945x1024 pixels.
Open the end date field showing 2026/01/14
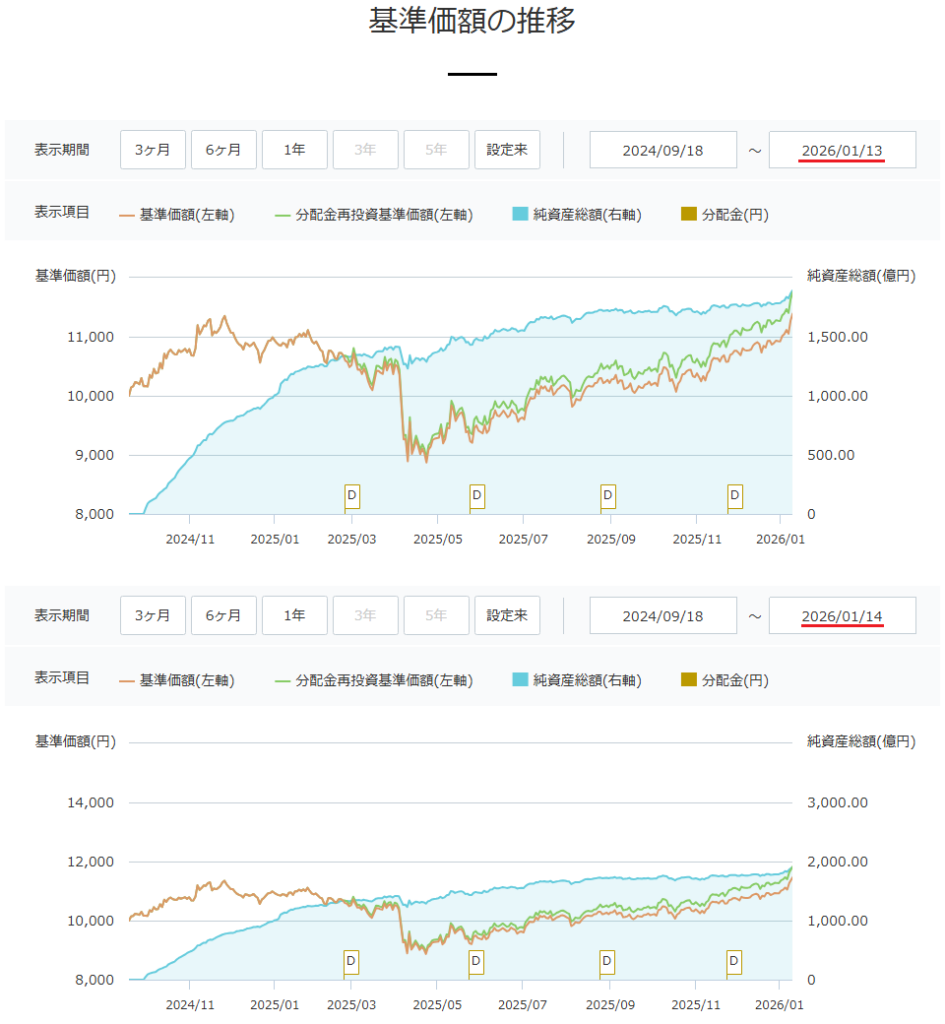click(x=842, y=616)
